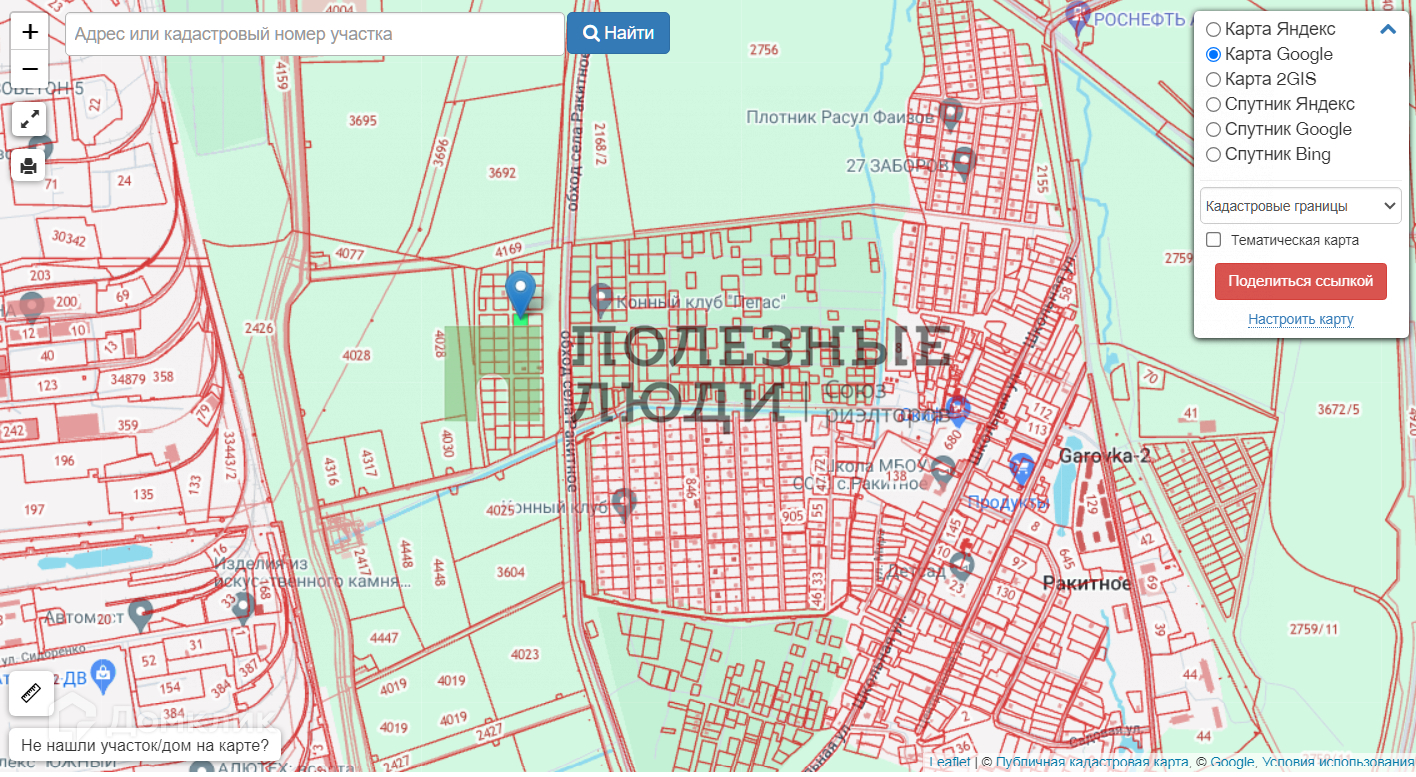The height and width of the screenshot is (777, 1416).
Task: Open the ruler measurement tool
Action: point(31,693)
